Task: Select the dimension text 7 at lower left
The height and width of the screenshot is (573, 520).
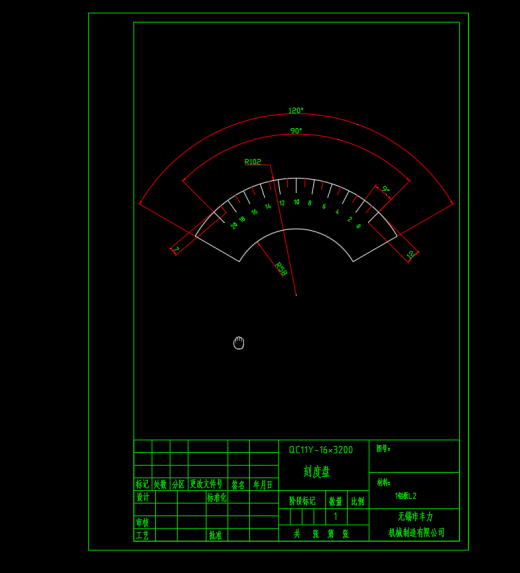Action: pos(176,249)
